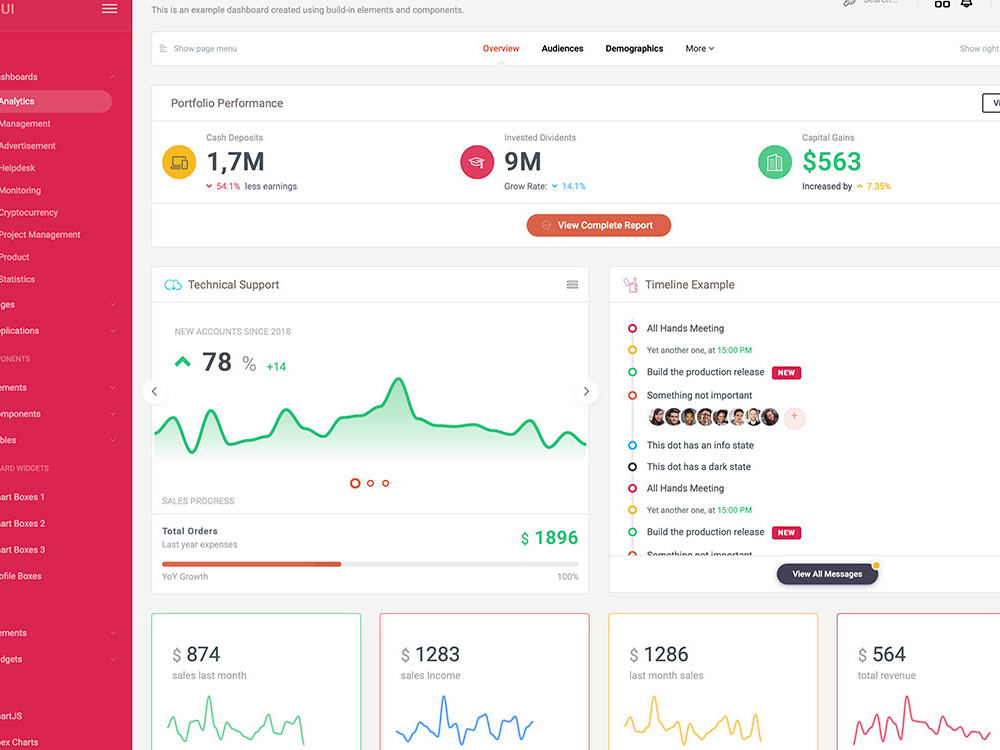Toggle the sidebar hamburger menu
Image resolution: width=1000 pixels, height=750 pixels.
click(x=110, y=8)
